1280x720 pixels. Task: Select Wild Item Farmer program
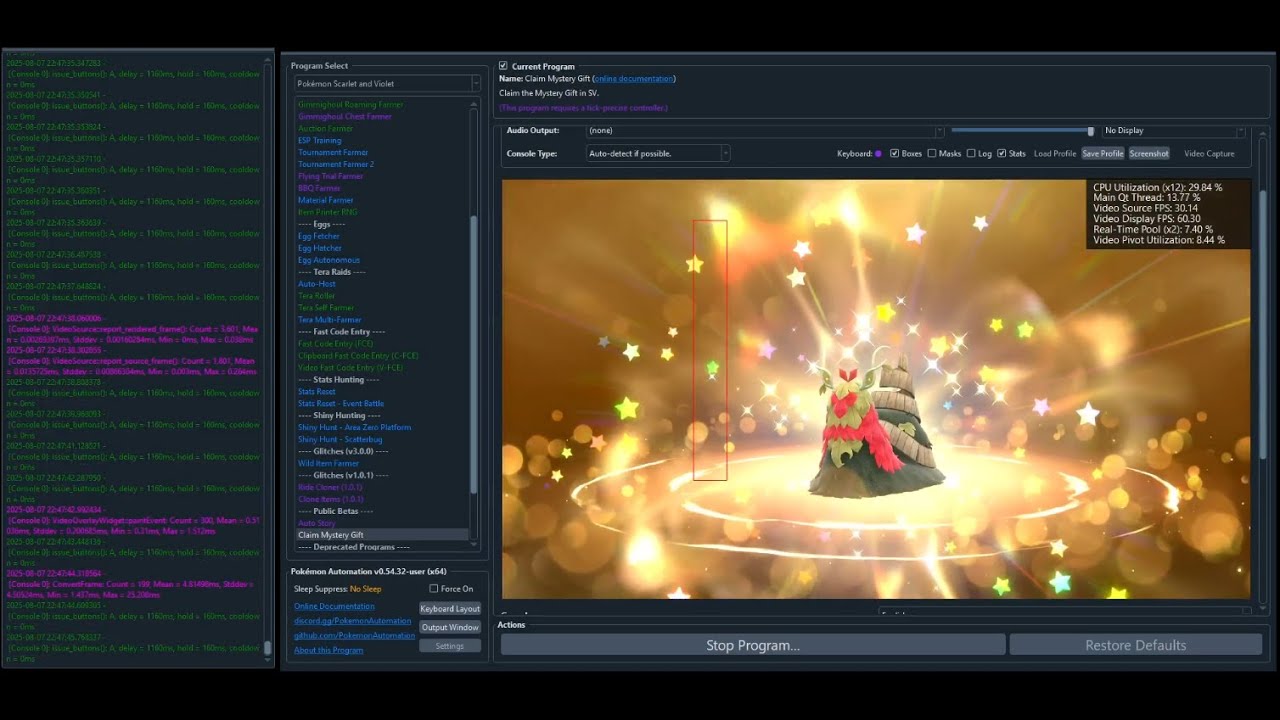[x=328, y=465]
